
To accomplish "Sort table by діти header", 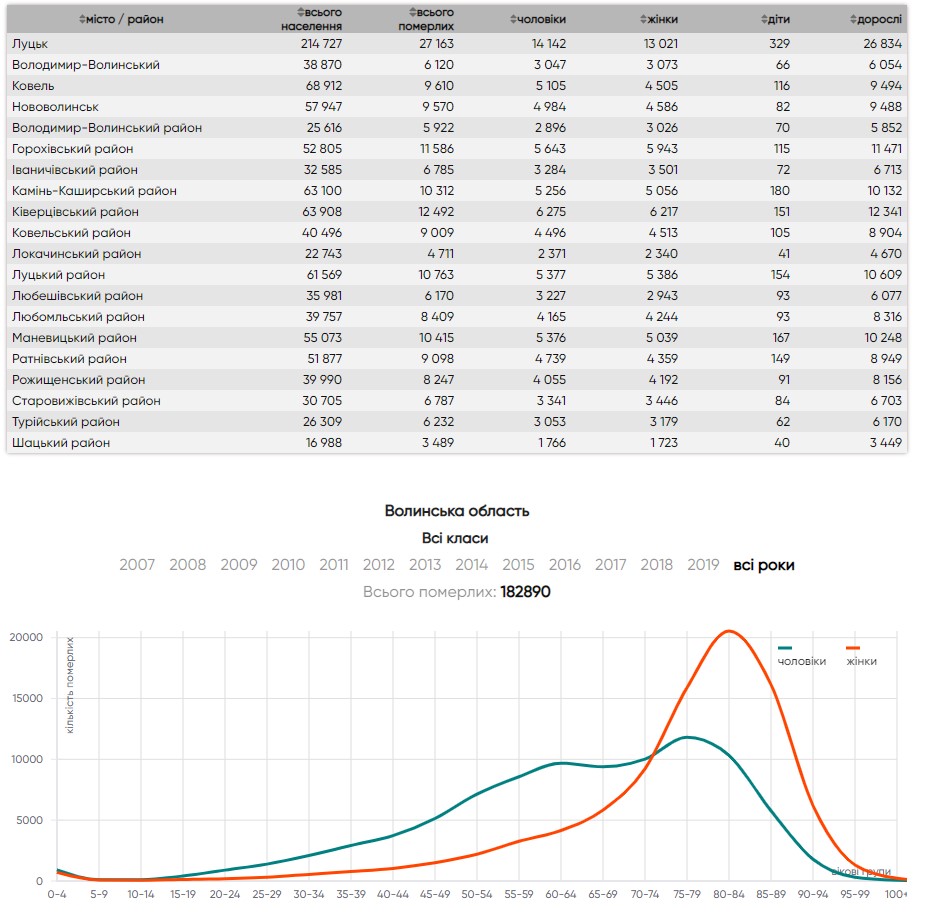I will [x=775, y=19].
